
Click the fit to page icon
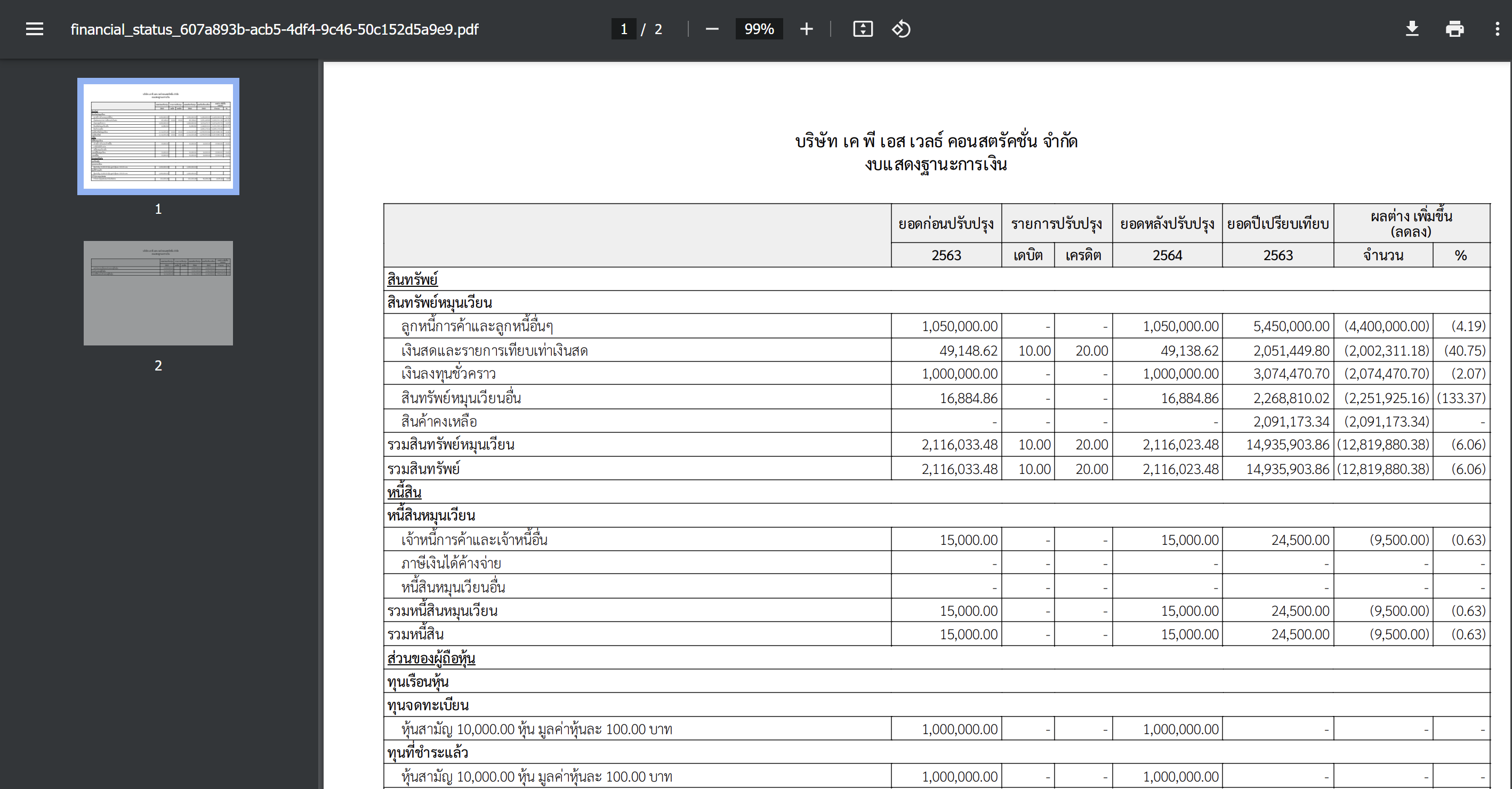point(862,29)
